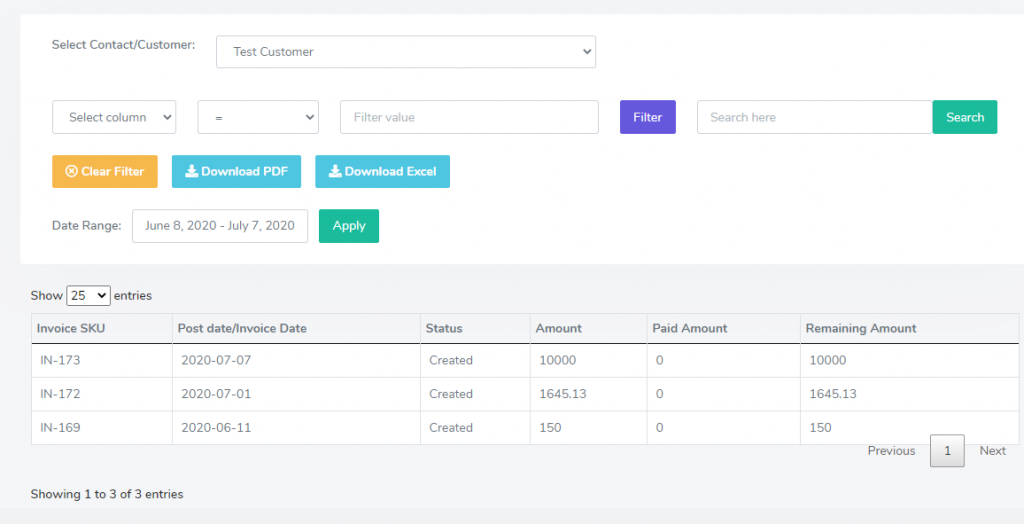Click the circled X icon on Clear Filter
Image resolution: width=1024 pixels, height=524 pixels.
pyautogui.click(x=72, y=171)
